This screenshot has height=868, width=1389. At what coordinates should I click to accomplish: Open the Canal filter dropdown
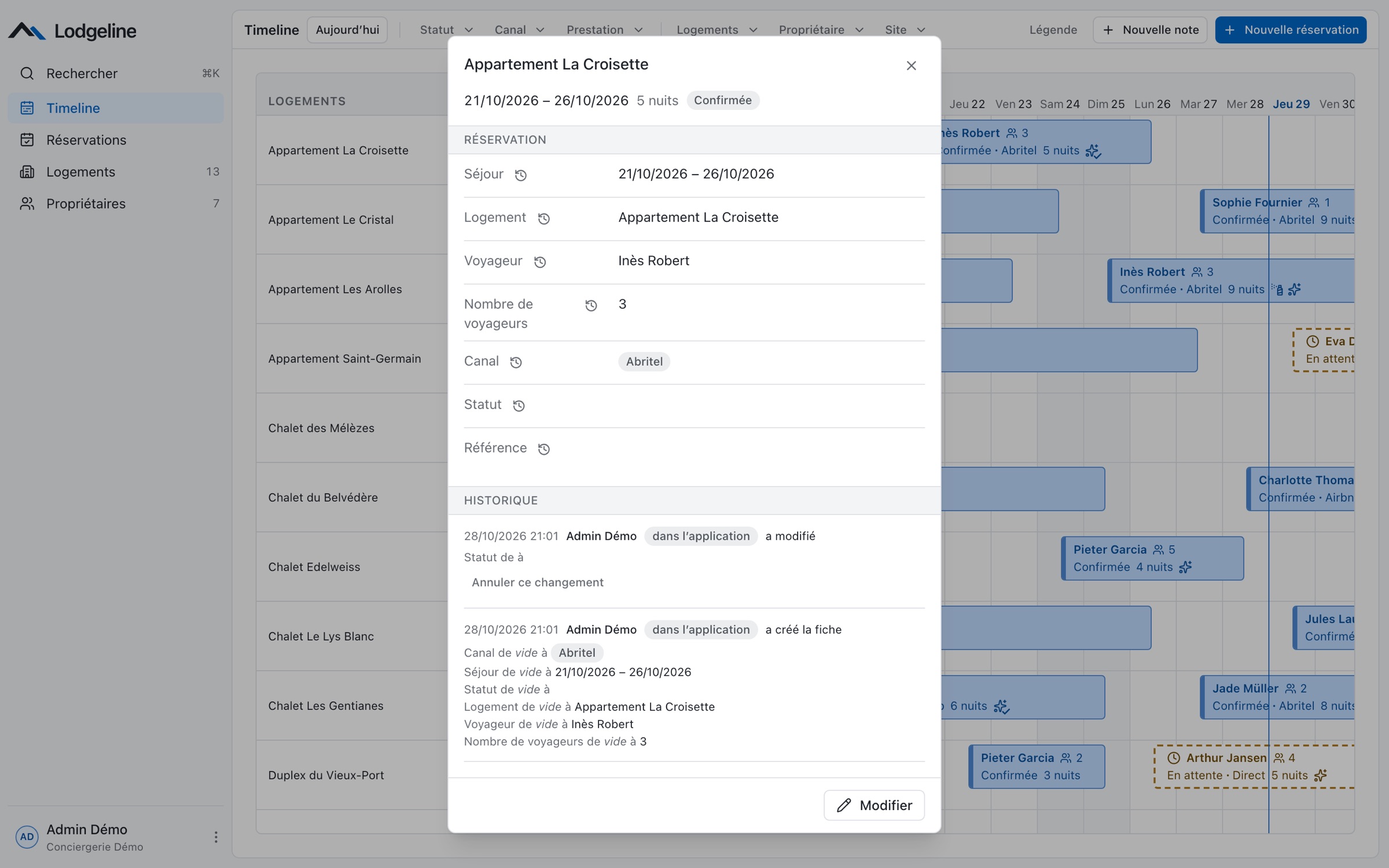pos(519,30)
